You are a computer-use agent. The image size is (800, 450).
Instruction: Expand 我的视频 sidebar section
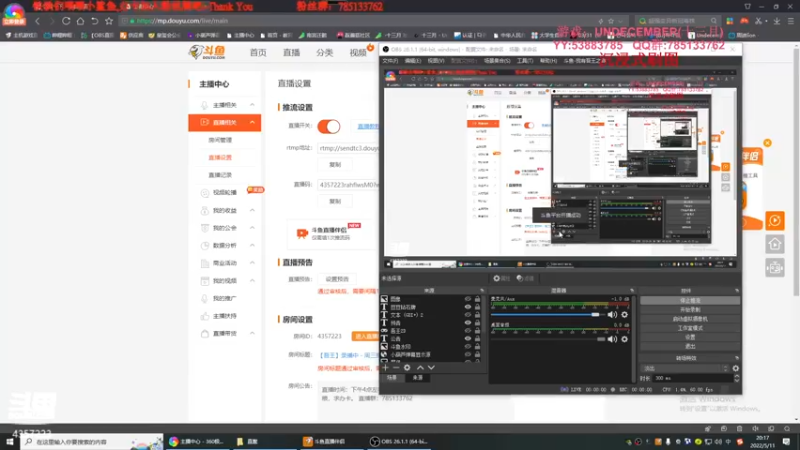252,281
